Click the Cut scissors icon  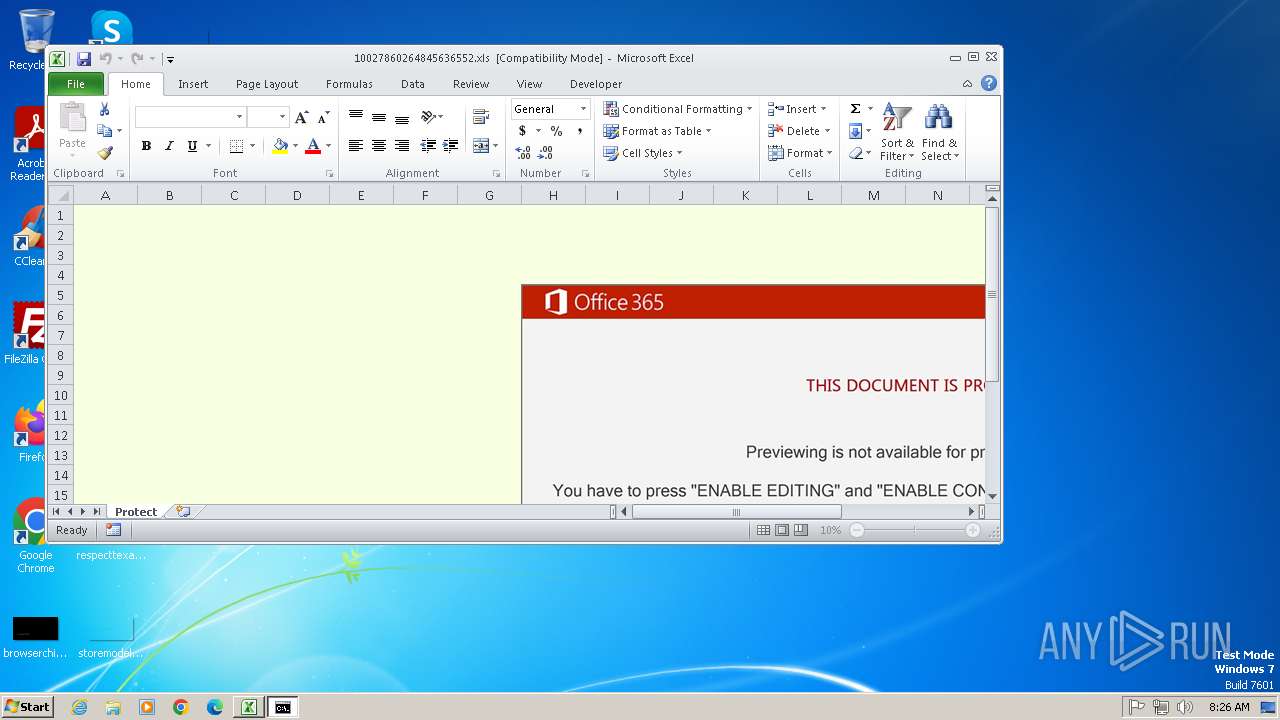104,109
